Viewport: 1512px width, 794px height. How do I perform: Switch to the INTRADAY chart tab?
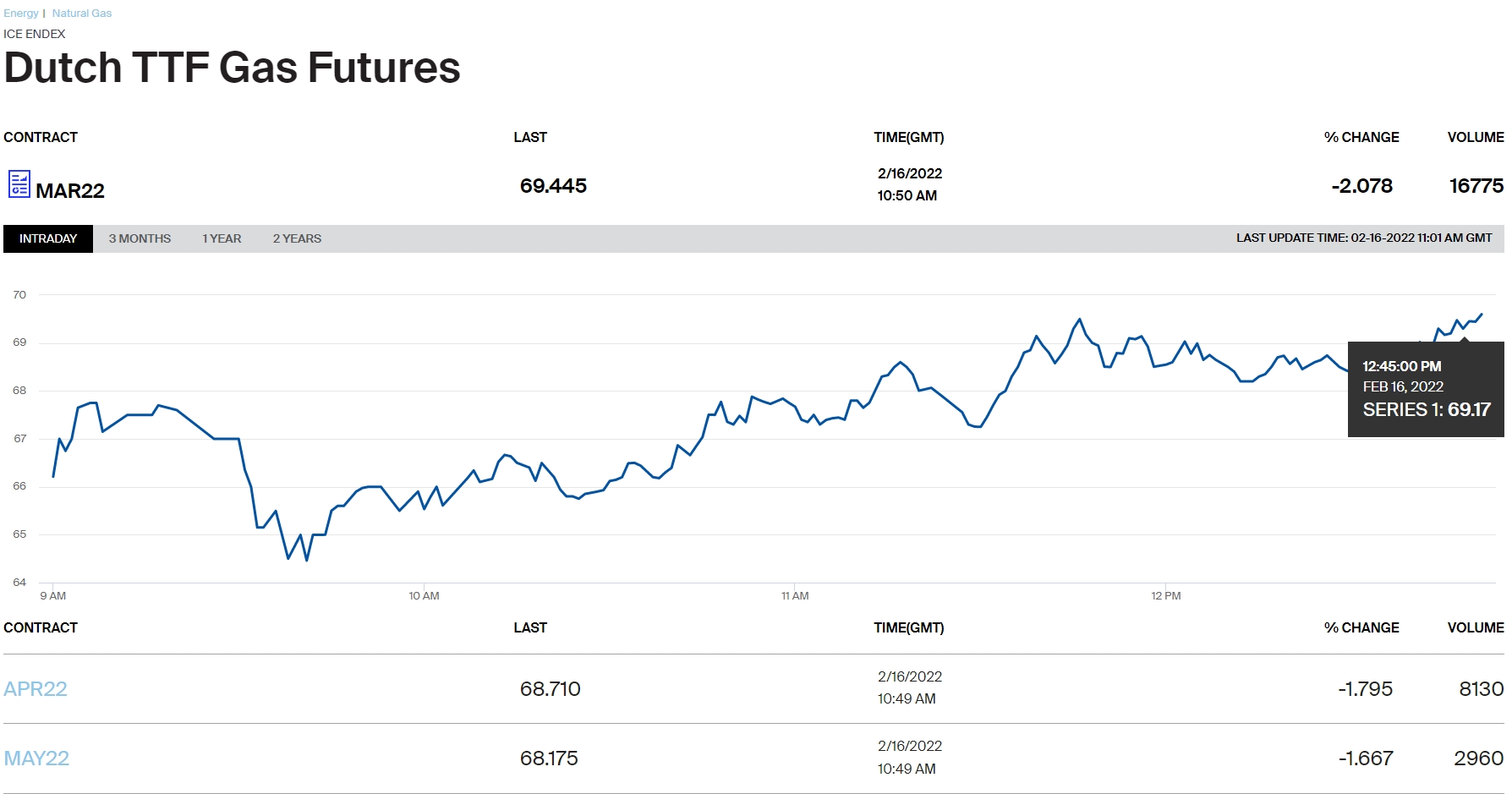[48, 238]
